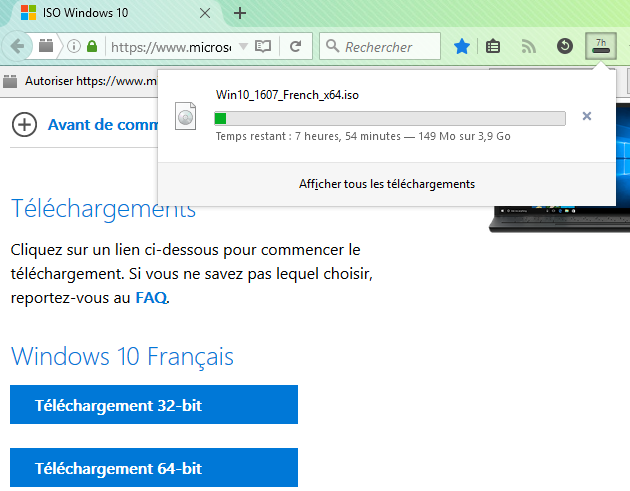Close the ISO Windows 10 tab
Image resolution: width=630 pixels, height=491 pixels.
point(205,13)
